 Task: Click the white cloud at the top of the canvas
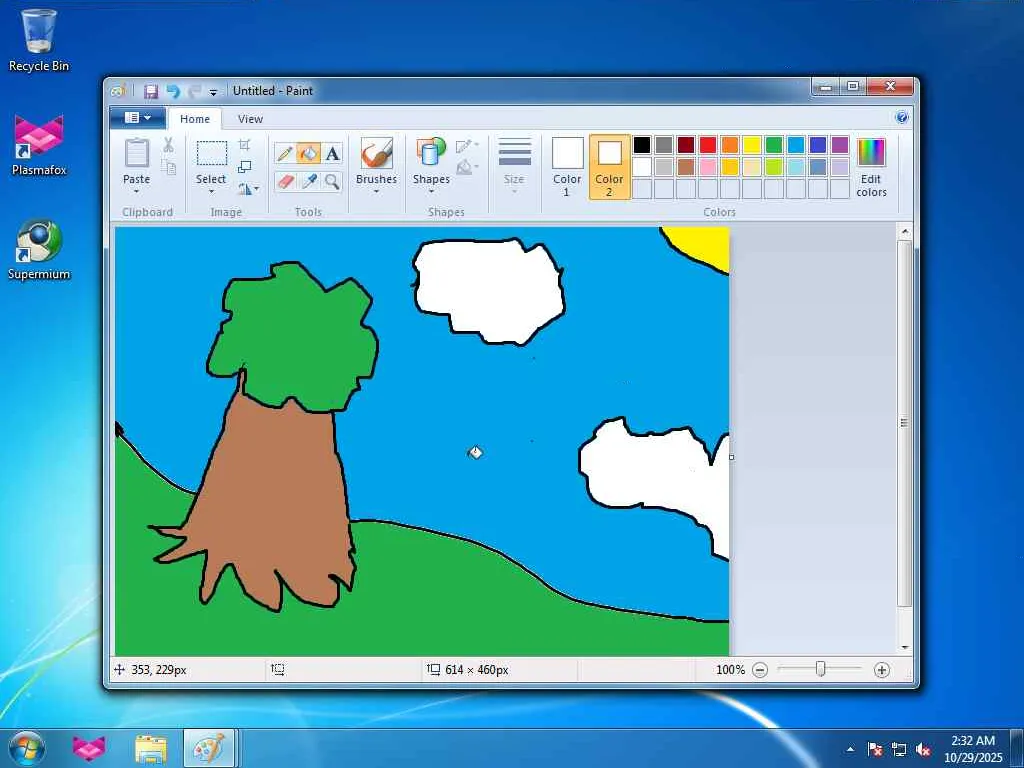pos(488,291)
